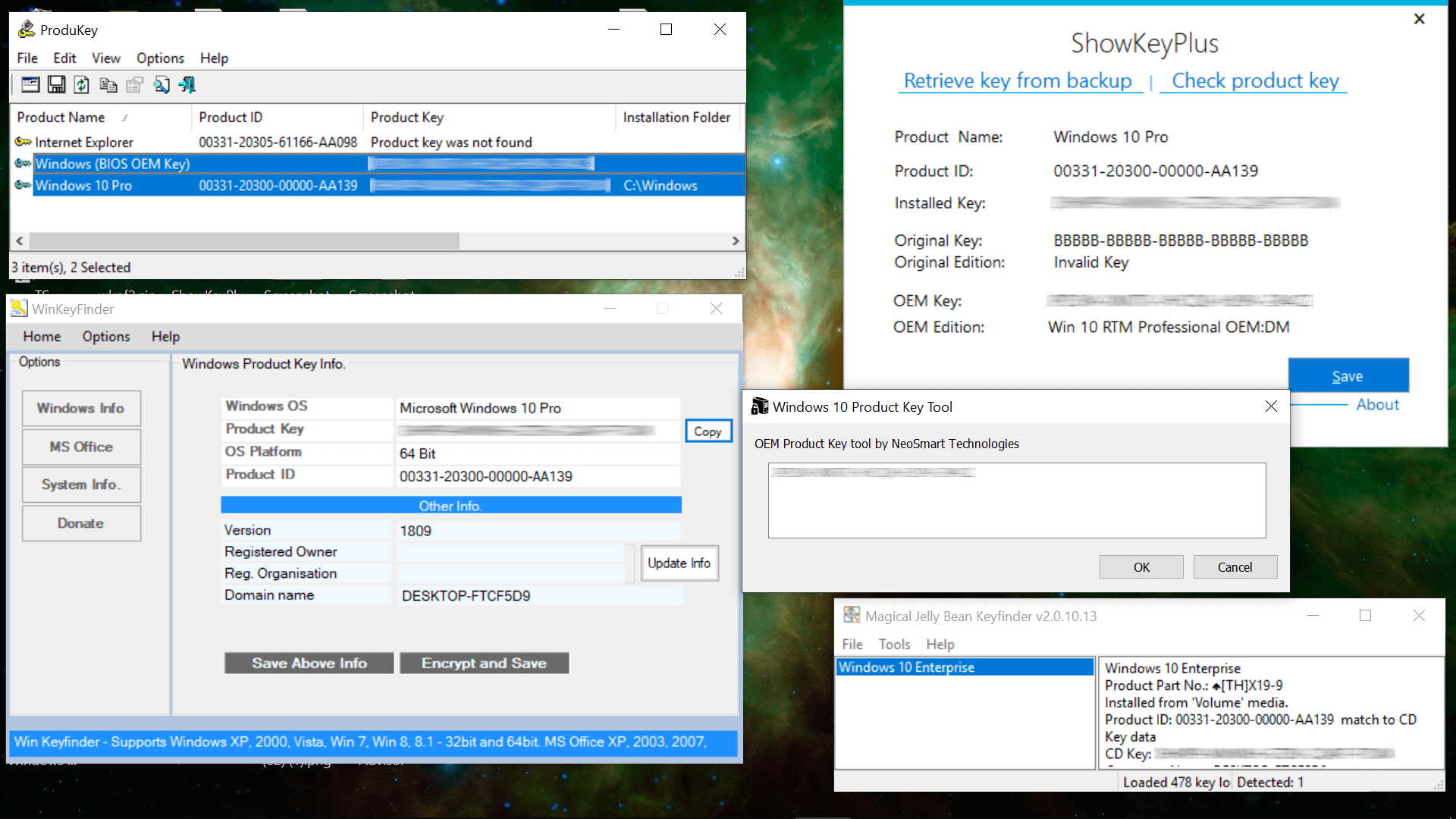Click the blurred OEM Key field in ShowKeyPlus
This screenshot has height=819, width=1456.
point(1179,299)
